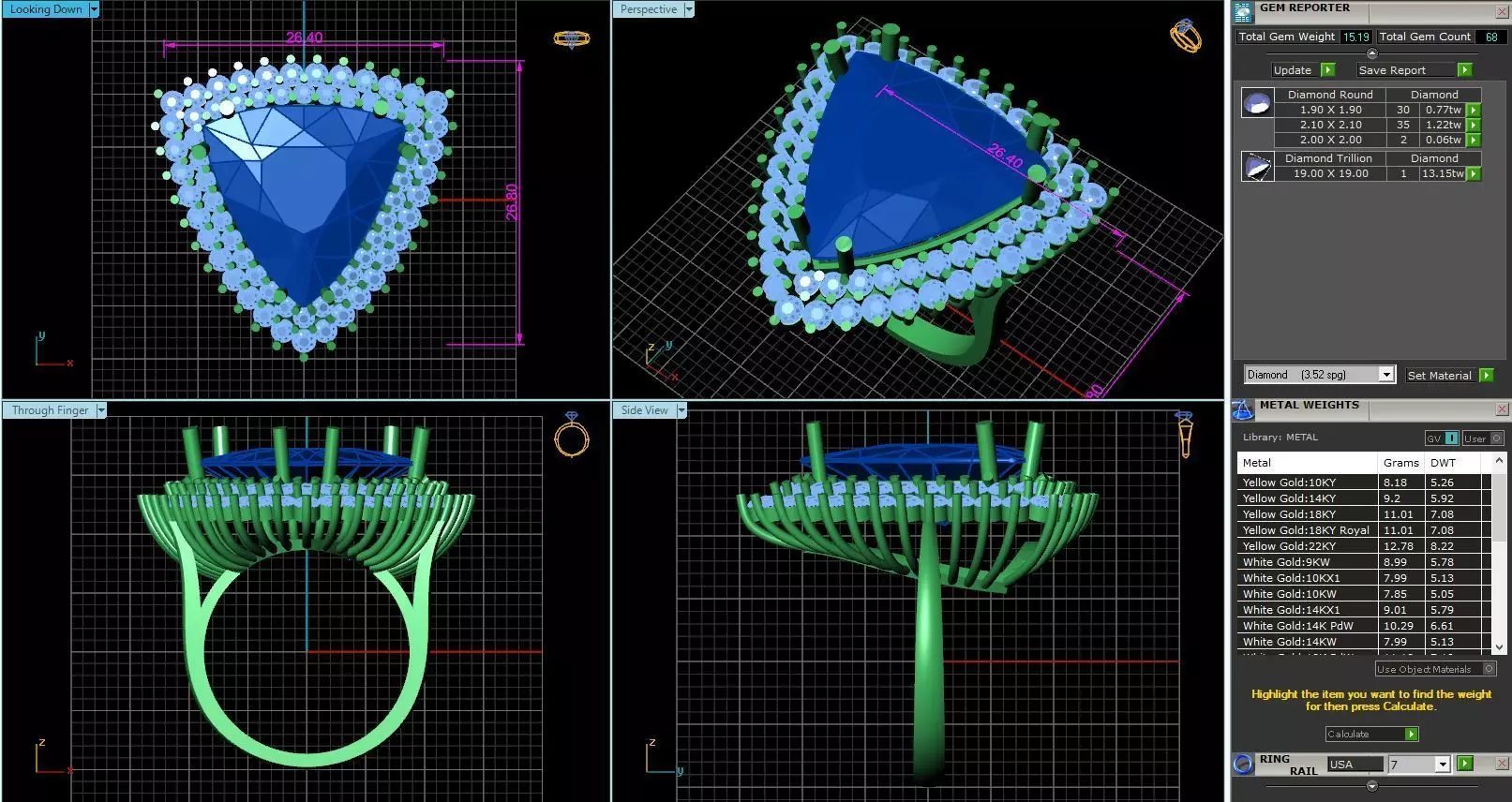The image size is (1512, 802).
Task: Toggle Use Object Materials option
Action: click(1435, 669)
